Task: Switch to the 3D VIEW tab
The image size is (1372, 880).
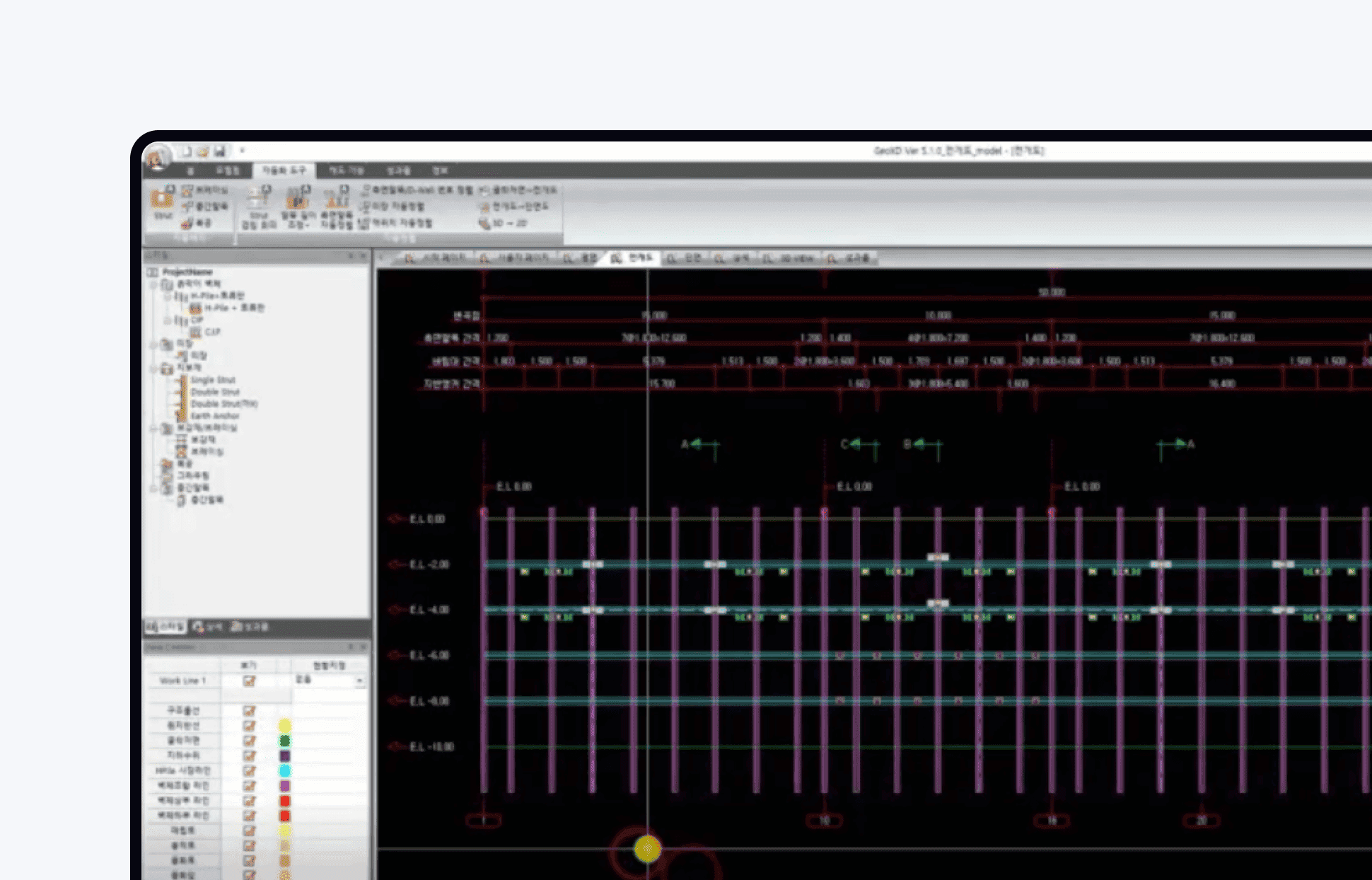Action: pos(789,259)
